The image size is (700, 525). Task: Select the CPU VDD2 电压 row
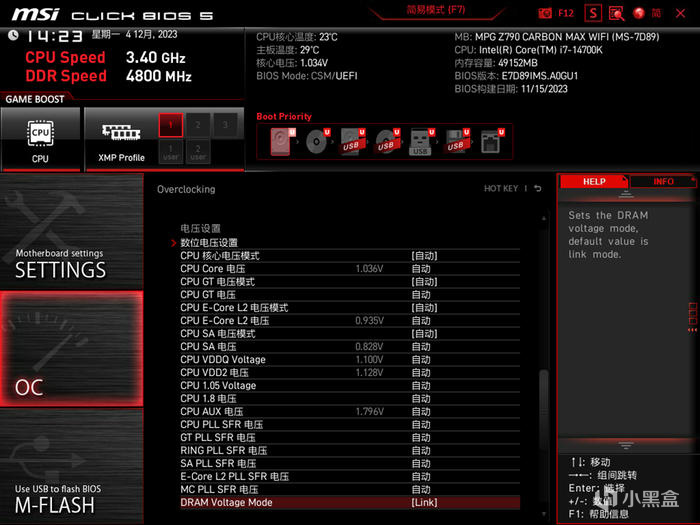click(350, 372)
